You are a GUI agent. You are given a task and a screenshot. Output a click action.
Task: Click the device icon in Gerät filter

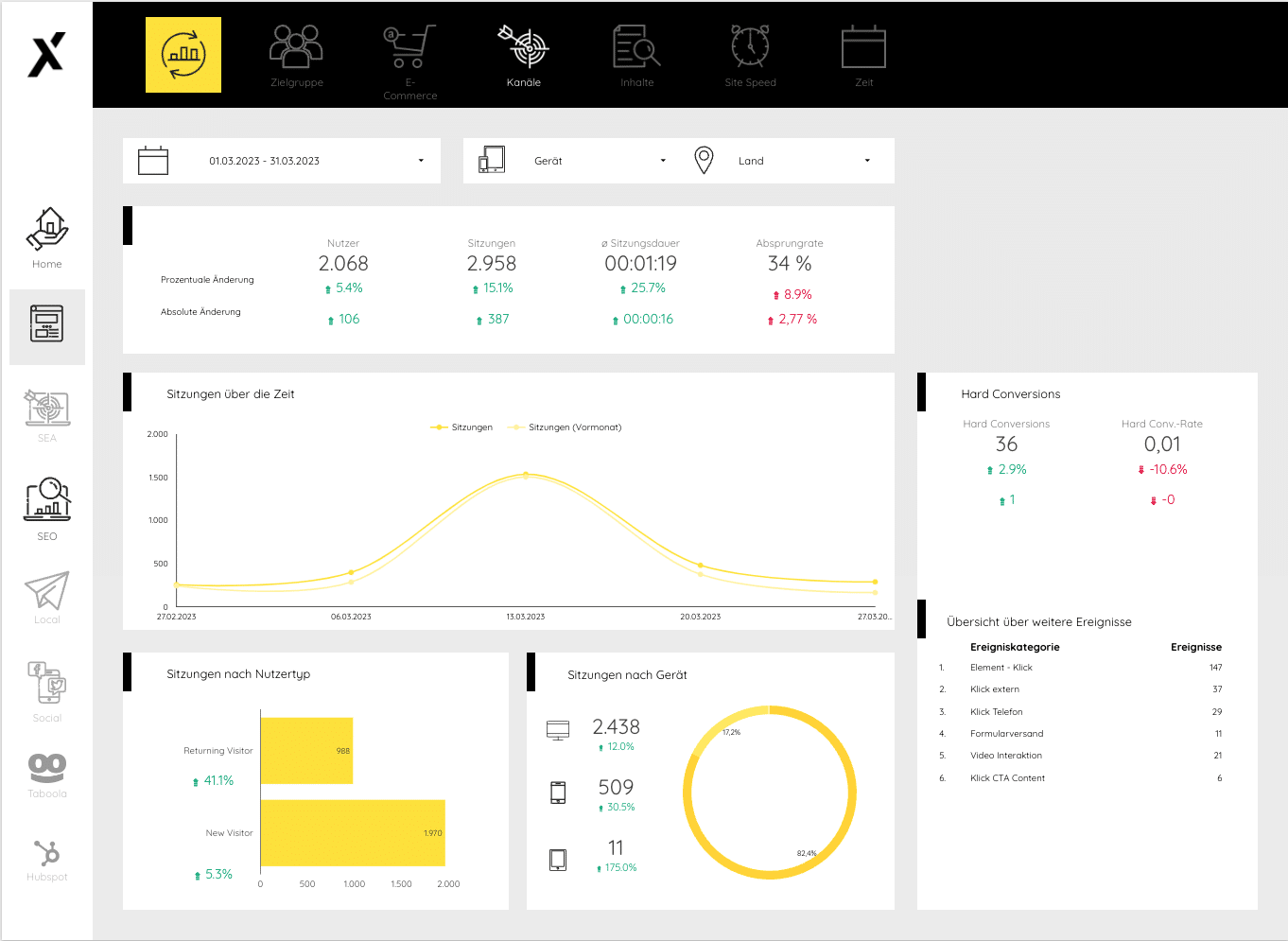click(492, 159)
